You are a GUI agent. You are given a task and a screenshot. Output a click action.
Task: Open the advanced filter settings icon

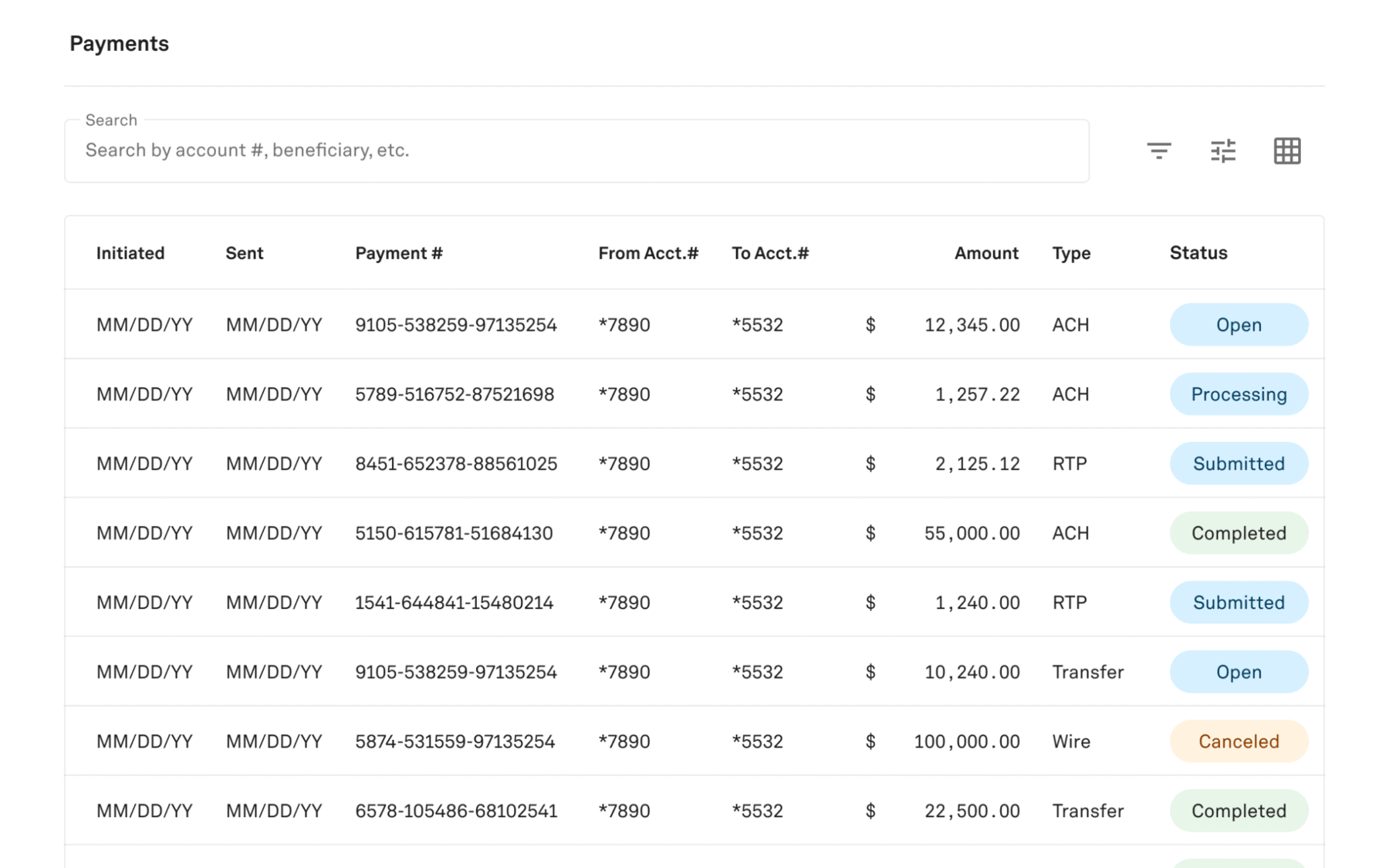1222,150
